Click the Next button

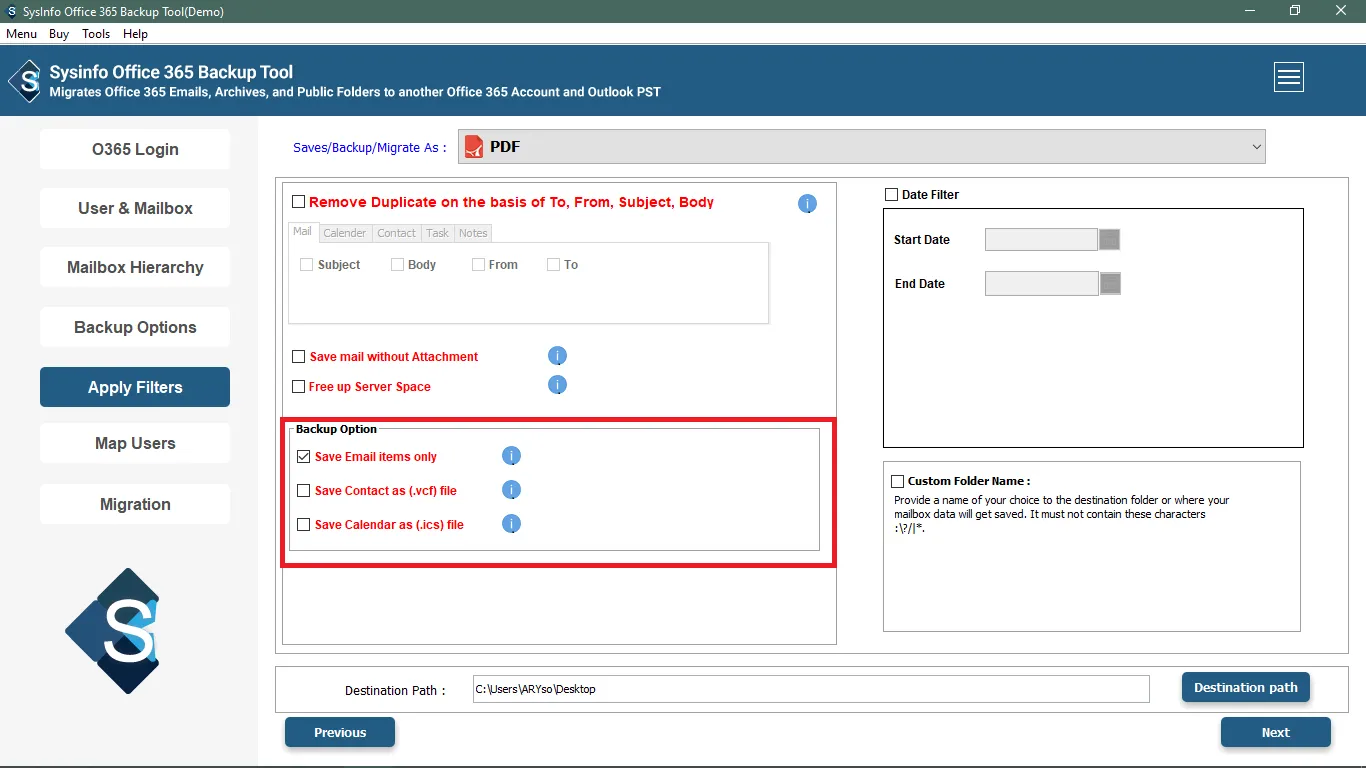1275,732
